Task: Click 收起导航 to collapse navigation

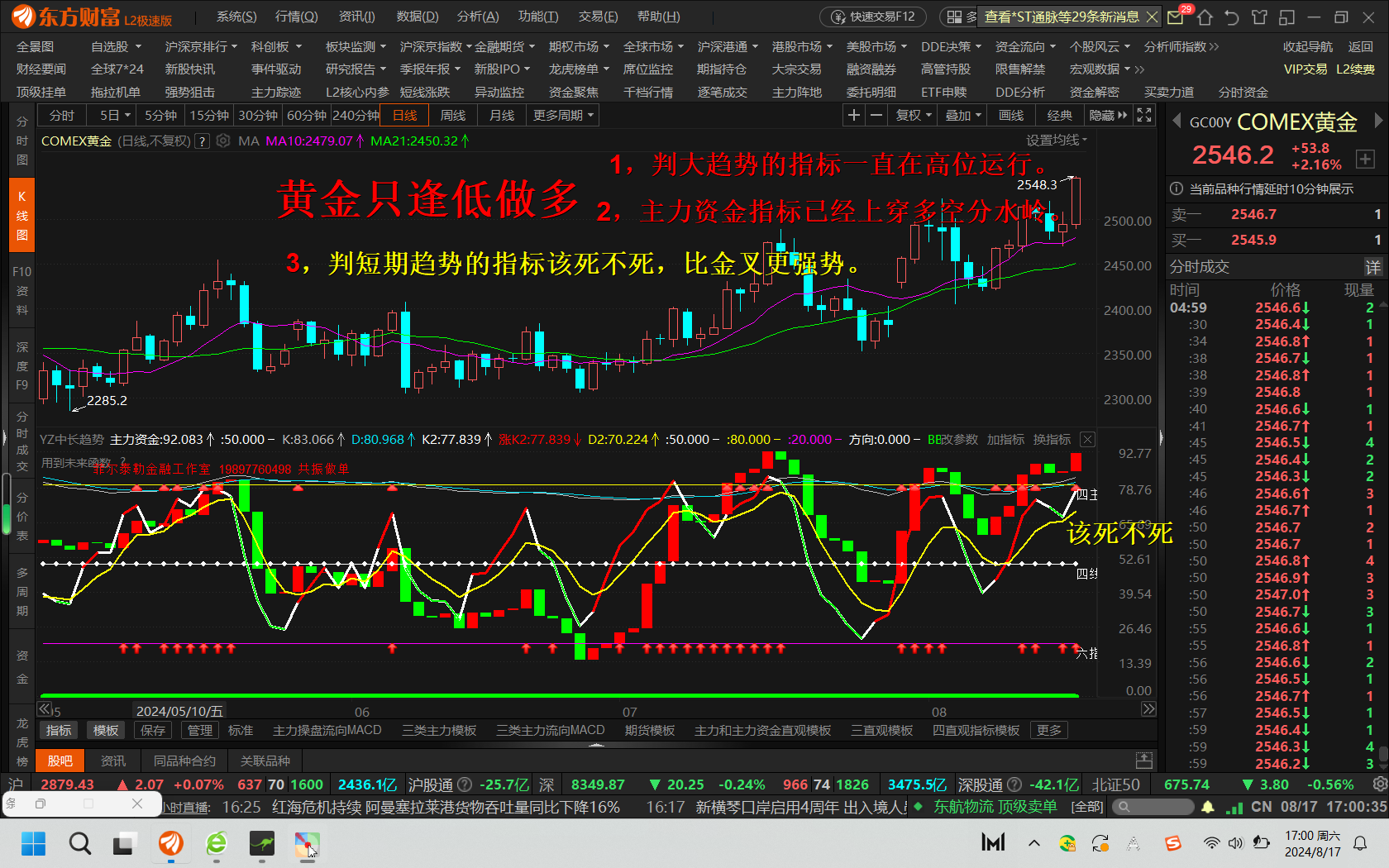Action: [1308, 47]
